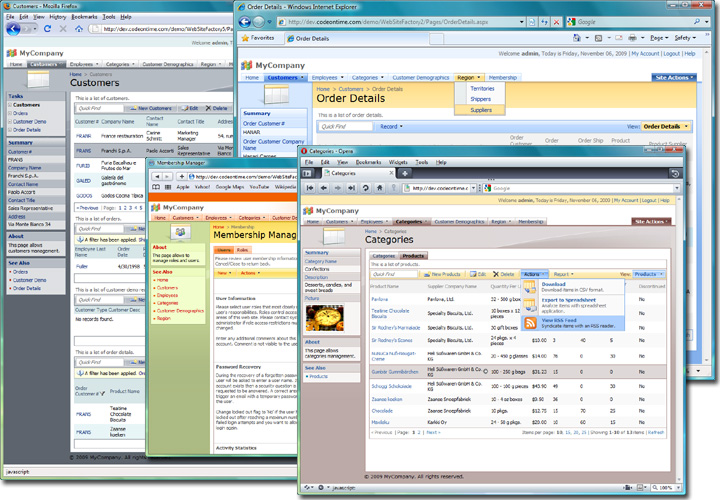
Task: Click the Internet Explorer back button
Action: pyautogui.click(x=245, y=22)
